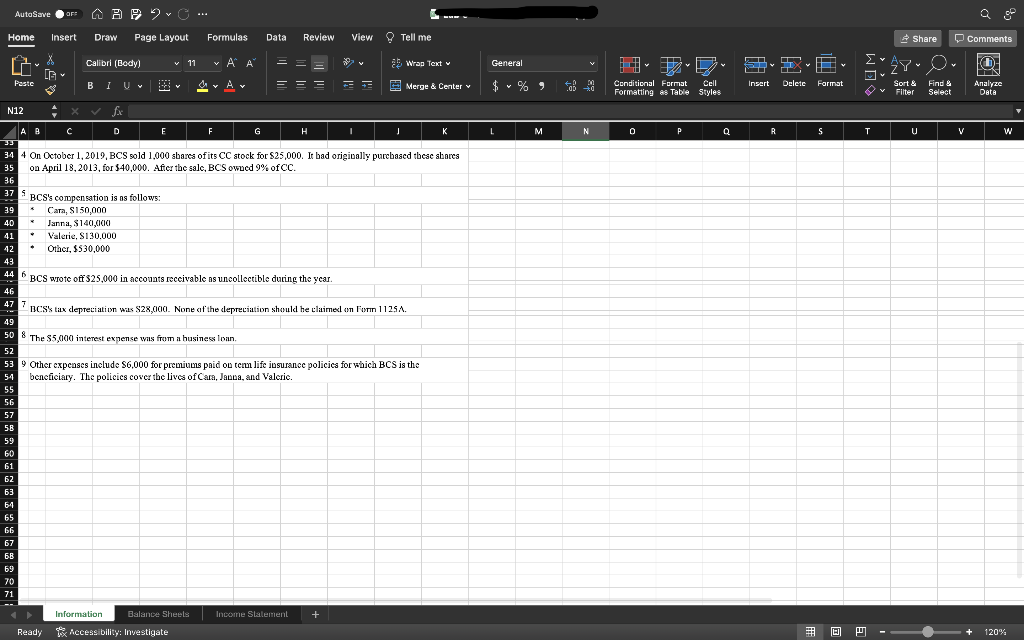Click the Wrap Text button

pyautogui.click(x=421, y=63)
